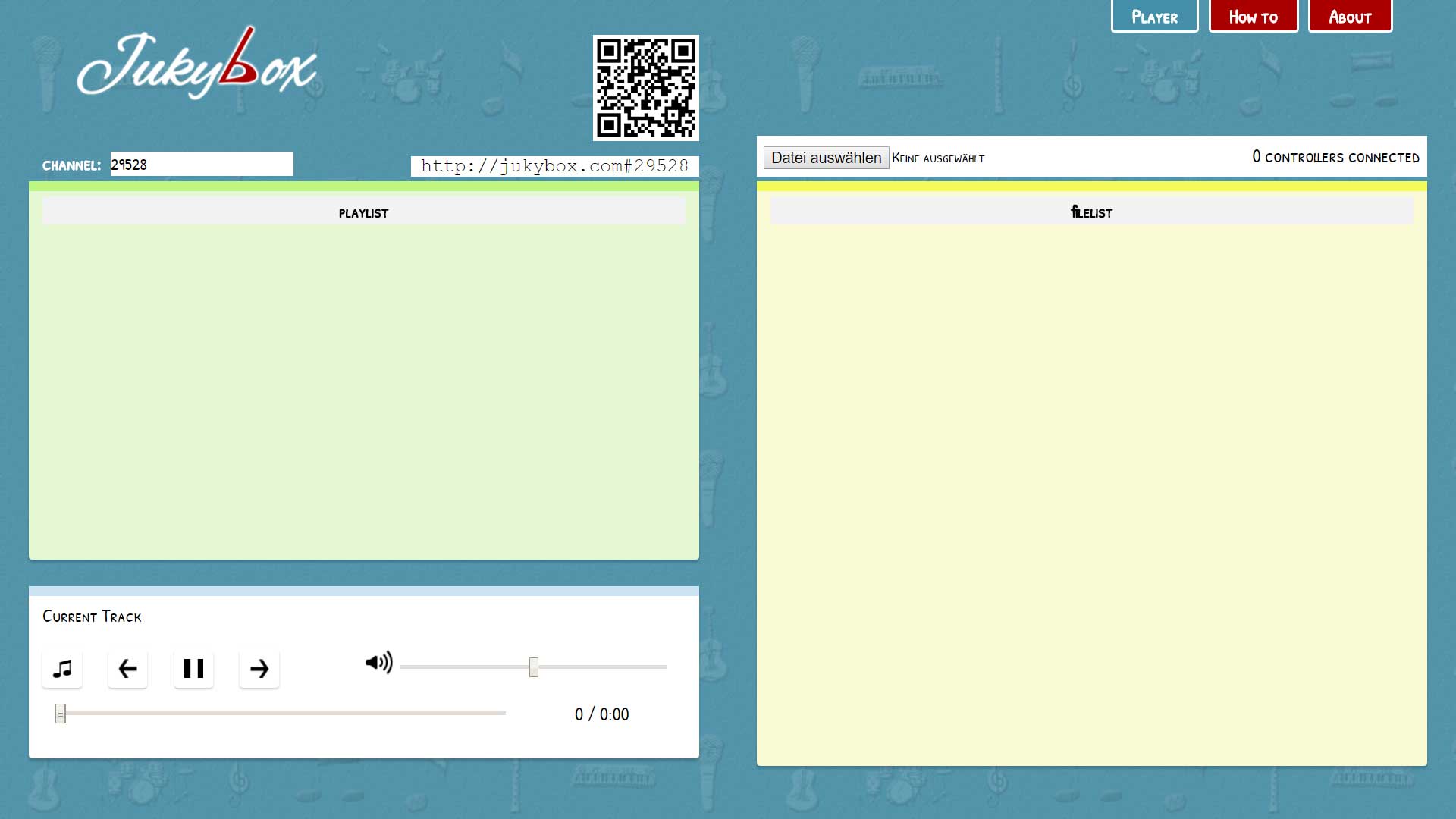Go to the previous track with the left arrow
This screenshot has height=819, width=1456.
(x=127, y=669)
